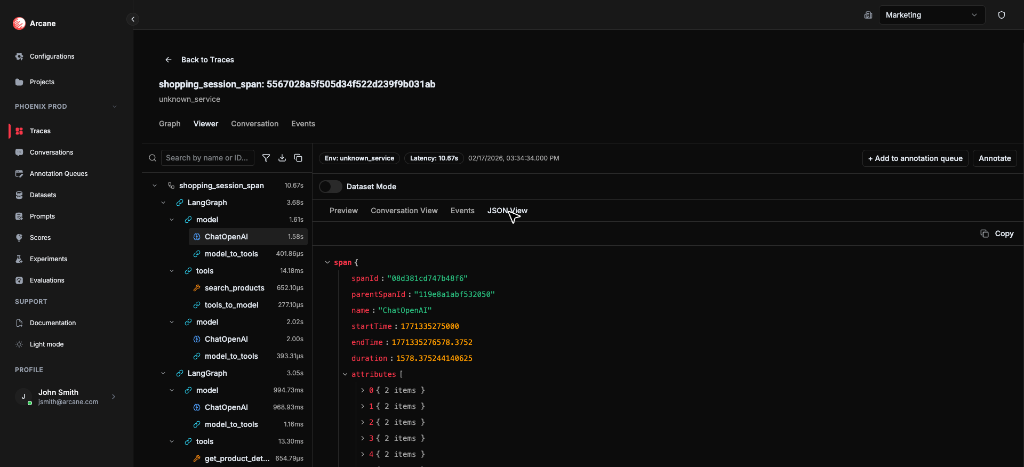Go Back to Traces
Screen dimensions: 1024x467
(x=200, y=59)
